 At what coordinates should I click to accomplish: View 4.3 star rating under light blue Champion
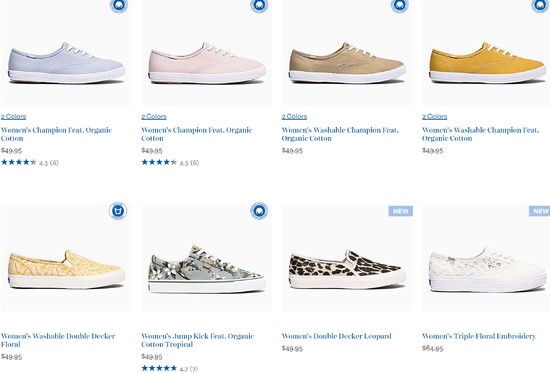[x=29, y=162]
